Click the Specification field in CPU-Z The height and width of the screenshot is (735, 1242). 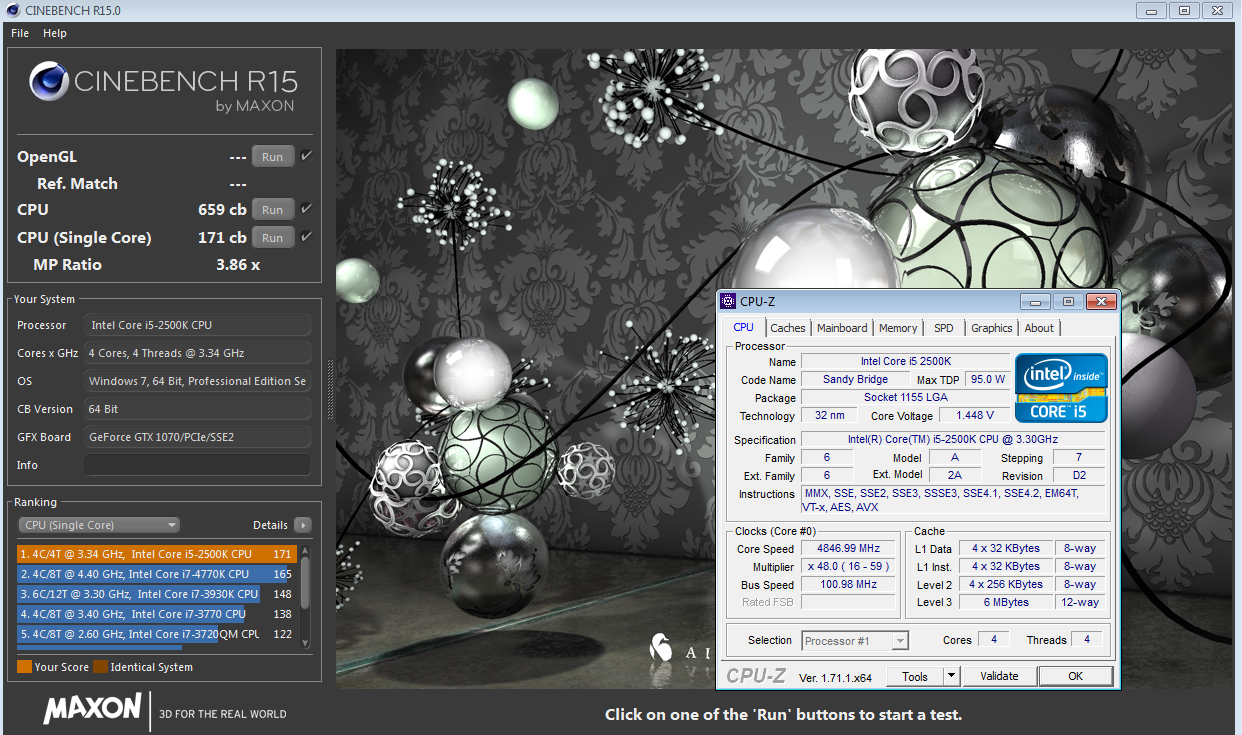point(953,440)
